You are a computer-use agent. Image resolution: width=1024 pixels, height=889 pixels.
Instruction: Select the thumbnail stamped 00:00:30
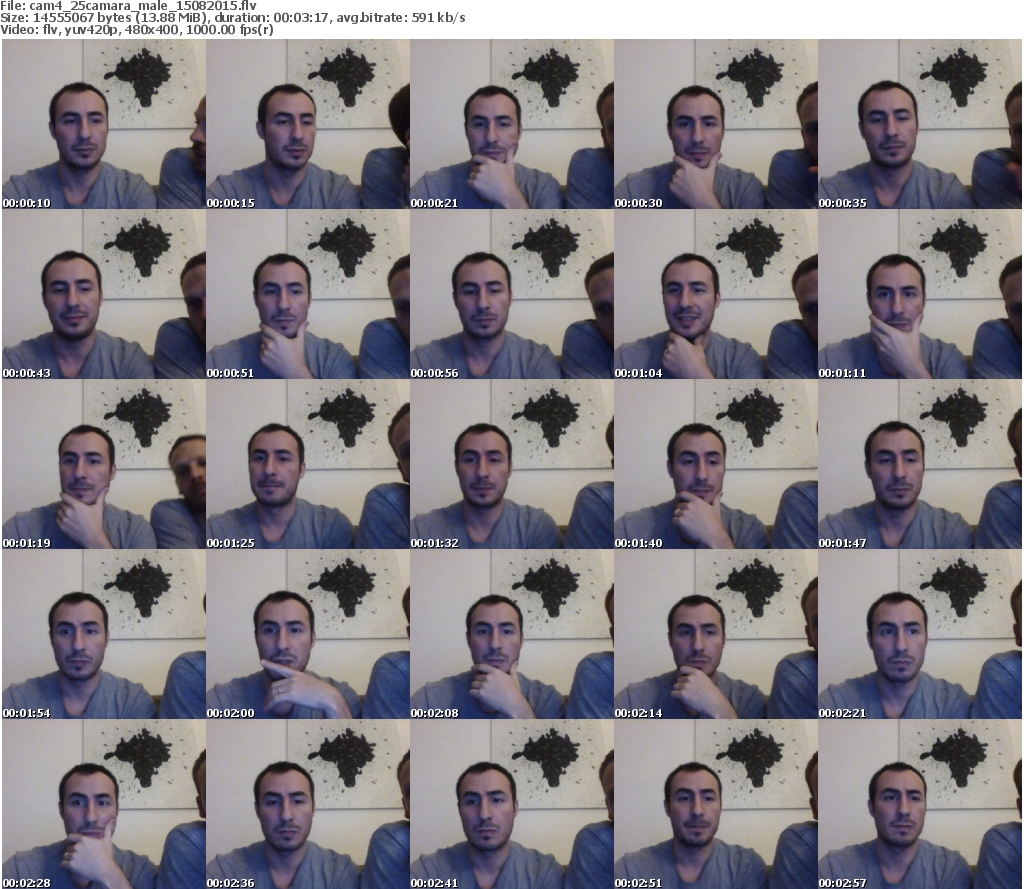point(716,124)
